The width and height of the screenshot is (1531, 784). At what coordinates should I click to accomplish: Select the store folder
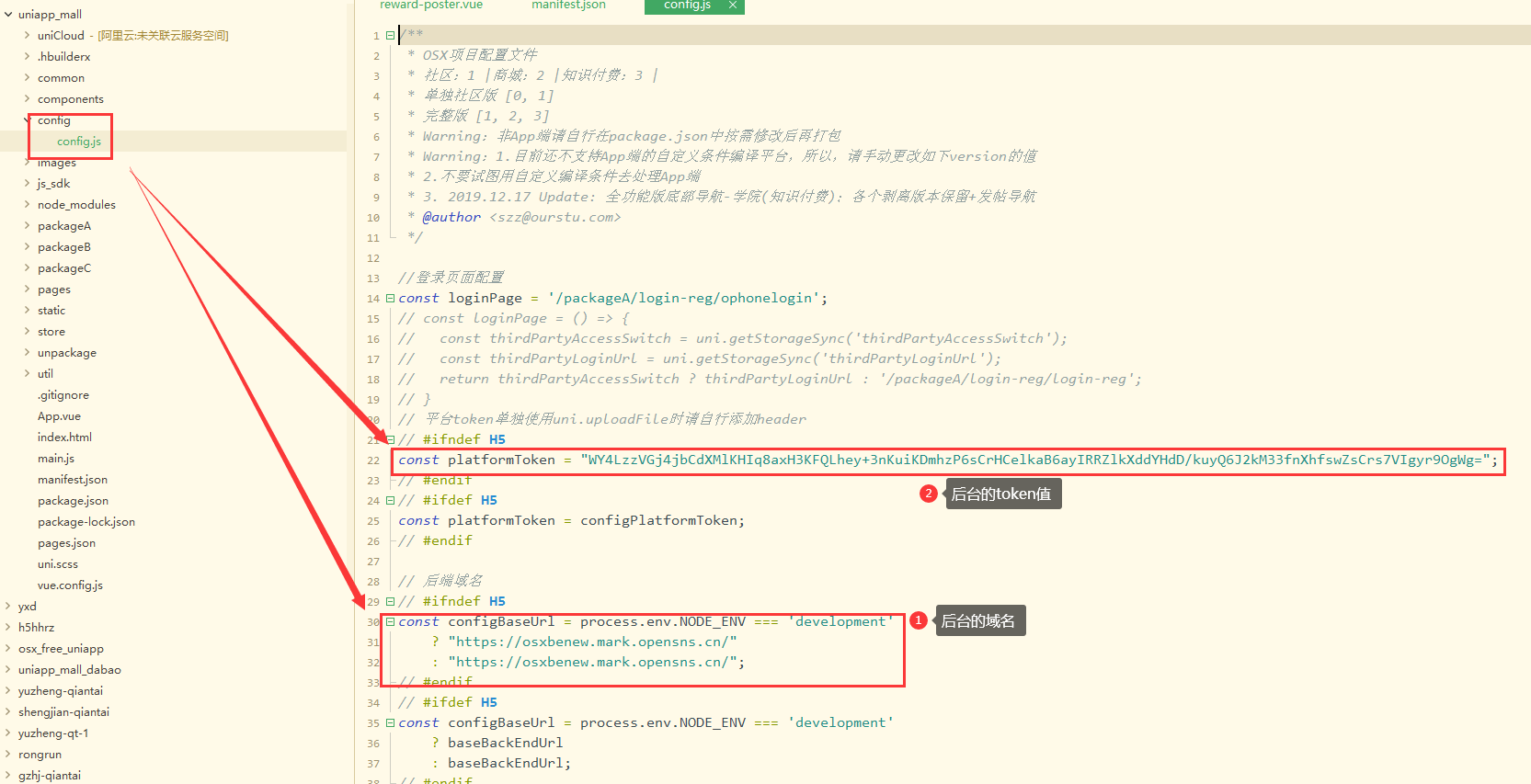click(51, 332)
